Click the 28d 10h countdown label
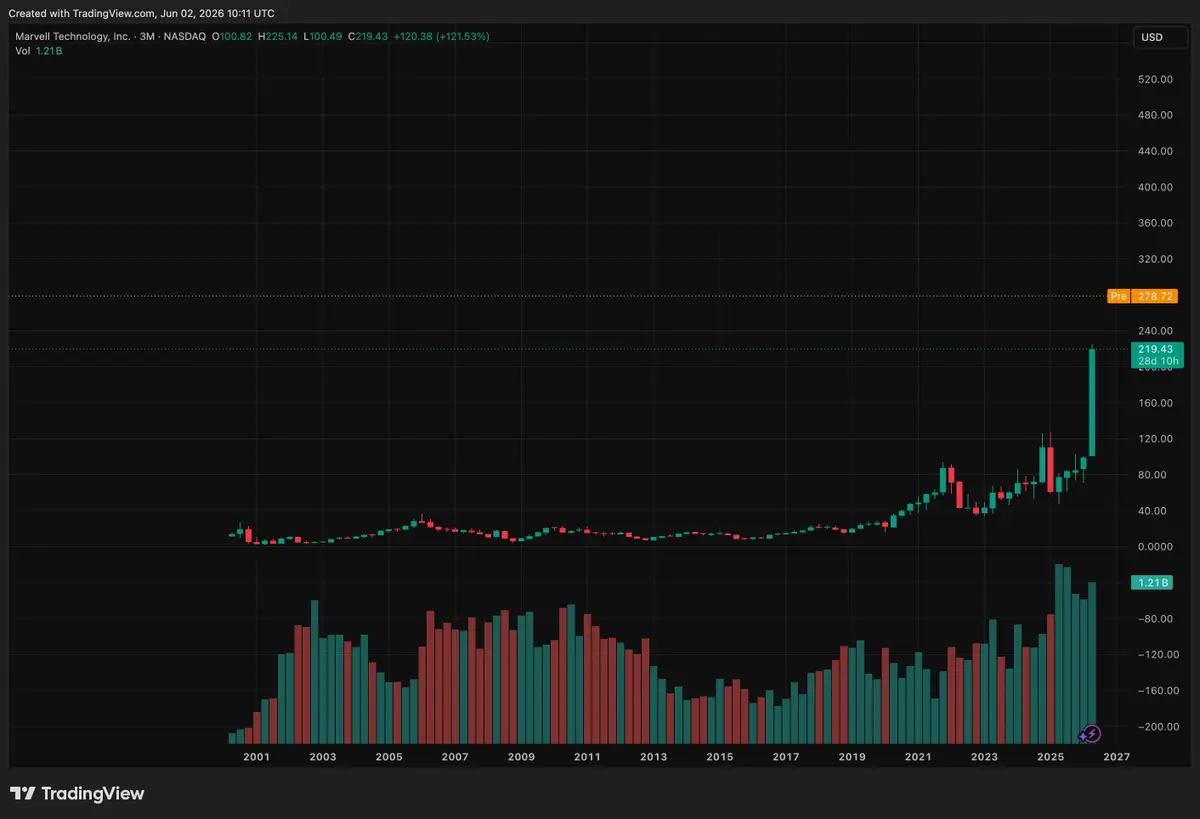The image size is (1200, 819). pos(1160,361)
